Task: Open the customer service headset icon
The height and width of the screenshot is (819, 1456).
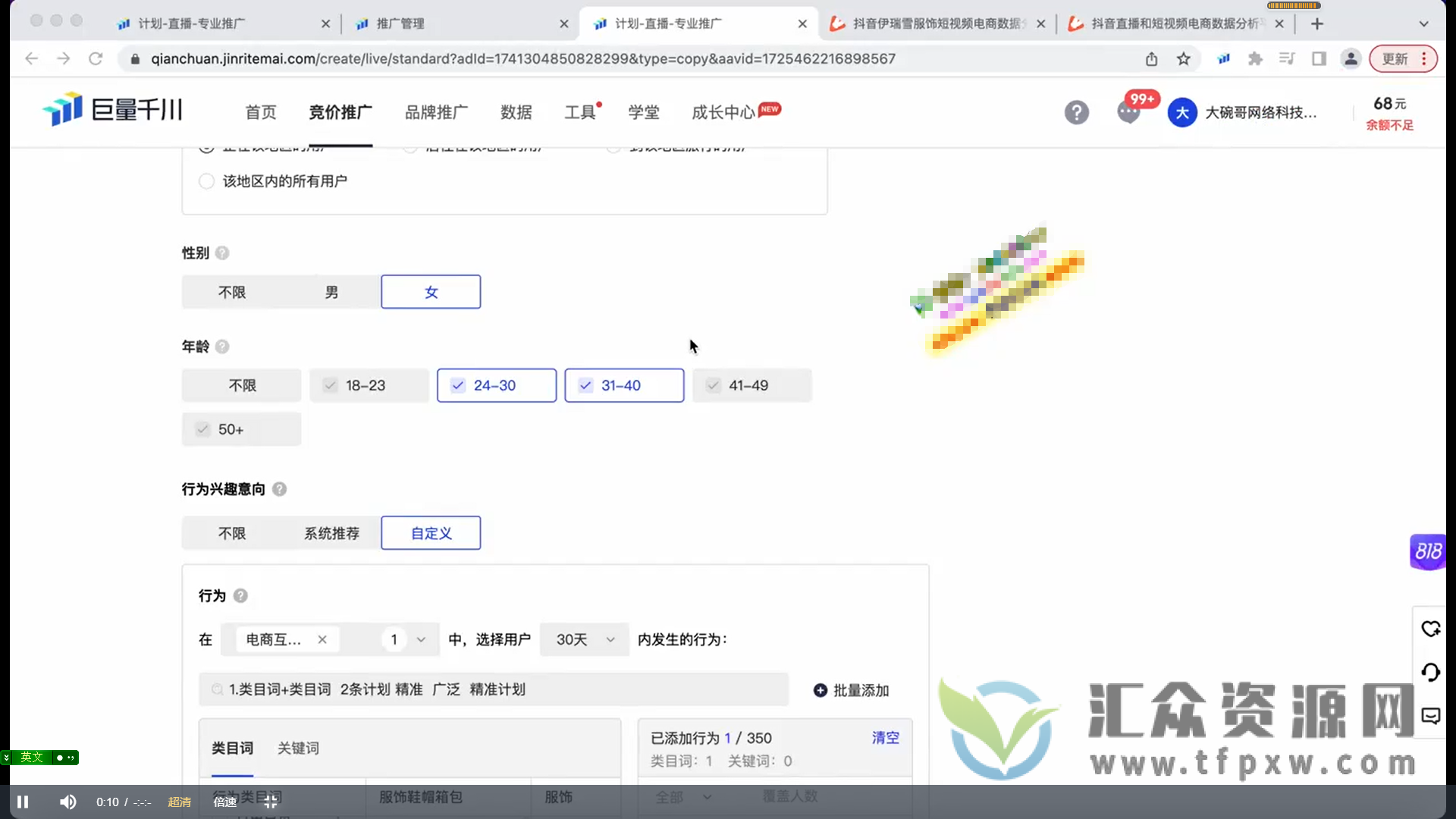Action: click(x=1431, y=673)
